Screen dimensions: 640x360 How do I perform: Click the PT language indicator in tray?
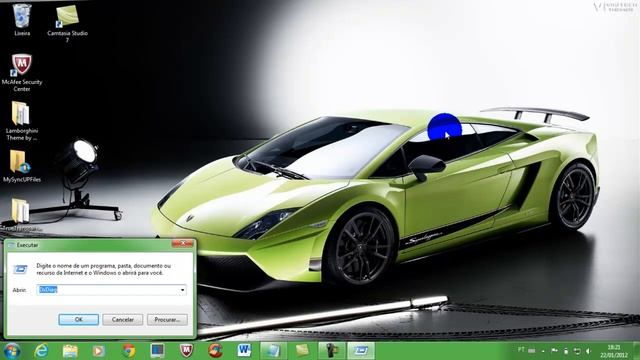pos(521,350)
